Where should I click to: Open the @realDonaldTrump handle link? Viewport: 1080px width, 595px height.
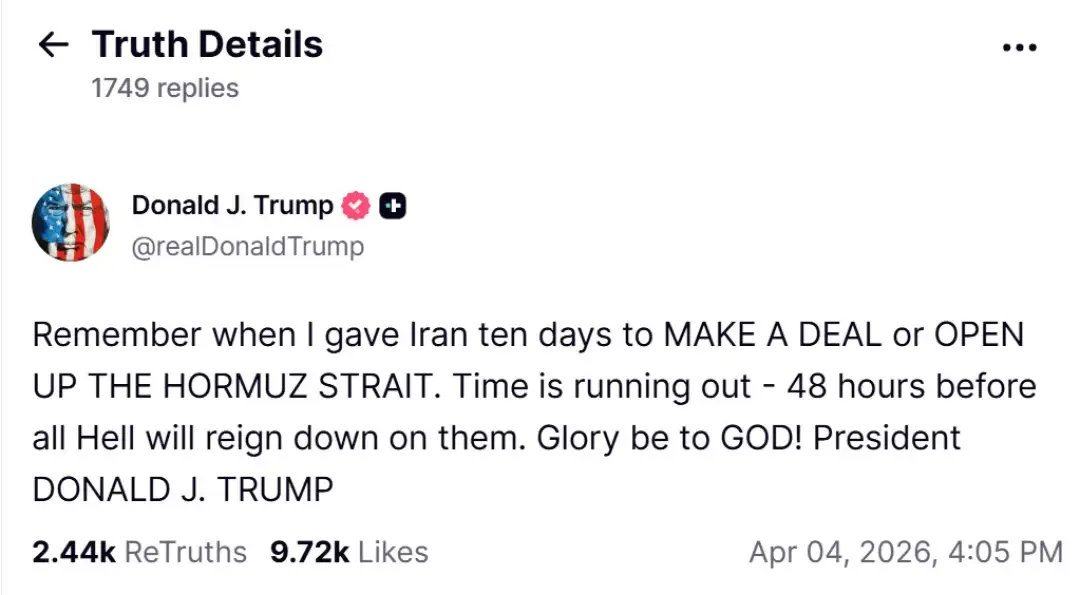click(x=248, y=246)
